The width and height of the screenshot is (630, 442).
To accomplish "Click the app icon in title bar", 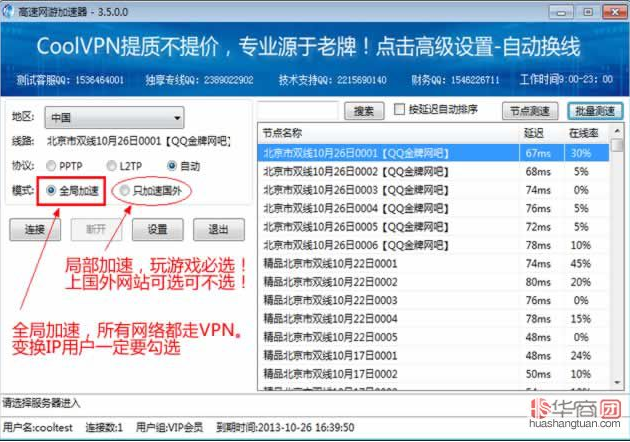I will 8,11.
